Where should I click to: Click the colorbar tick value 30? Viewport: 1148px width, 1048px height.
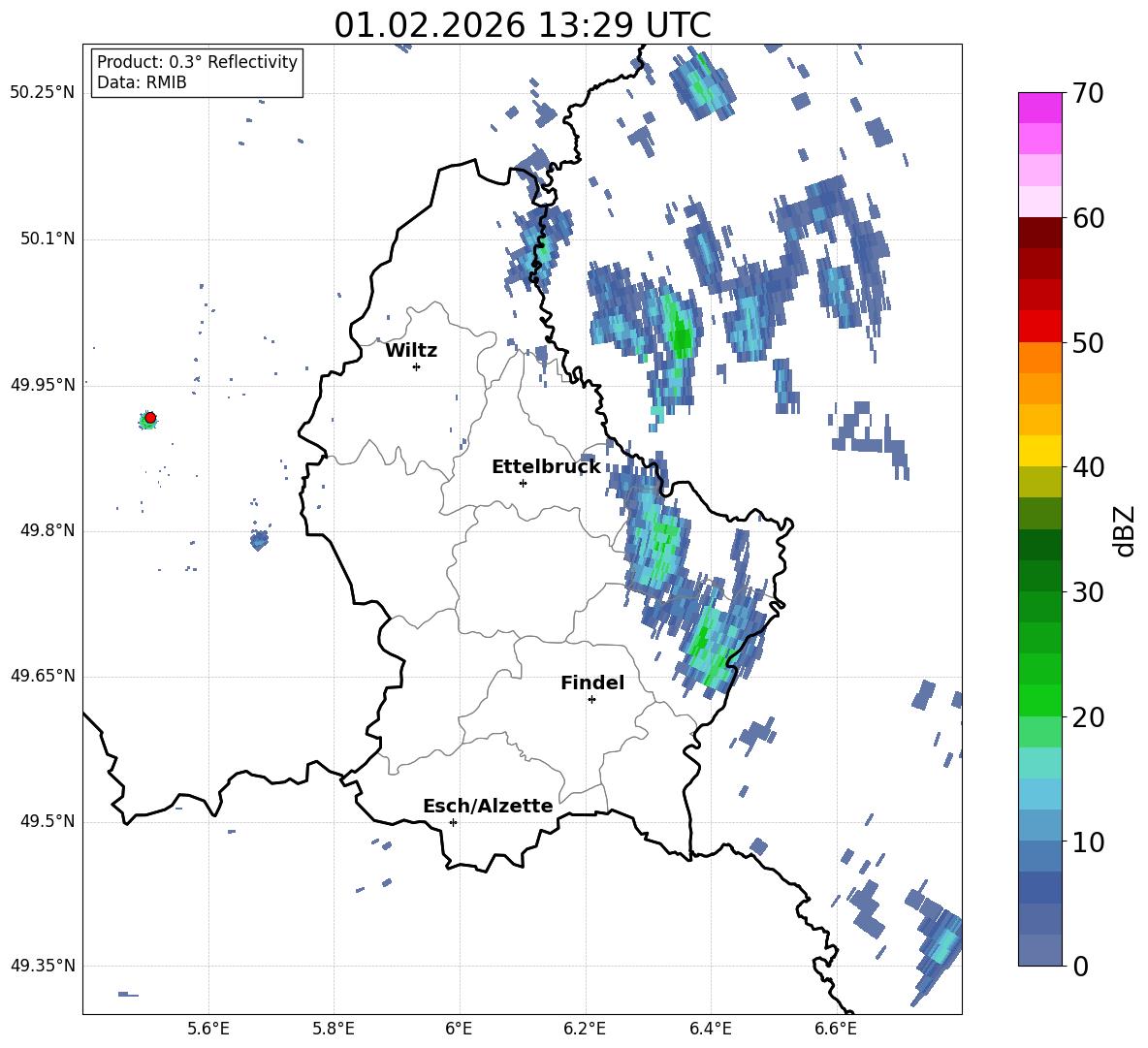1088,592
